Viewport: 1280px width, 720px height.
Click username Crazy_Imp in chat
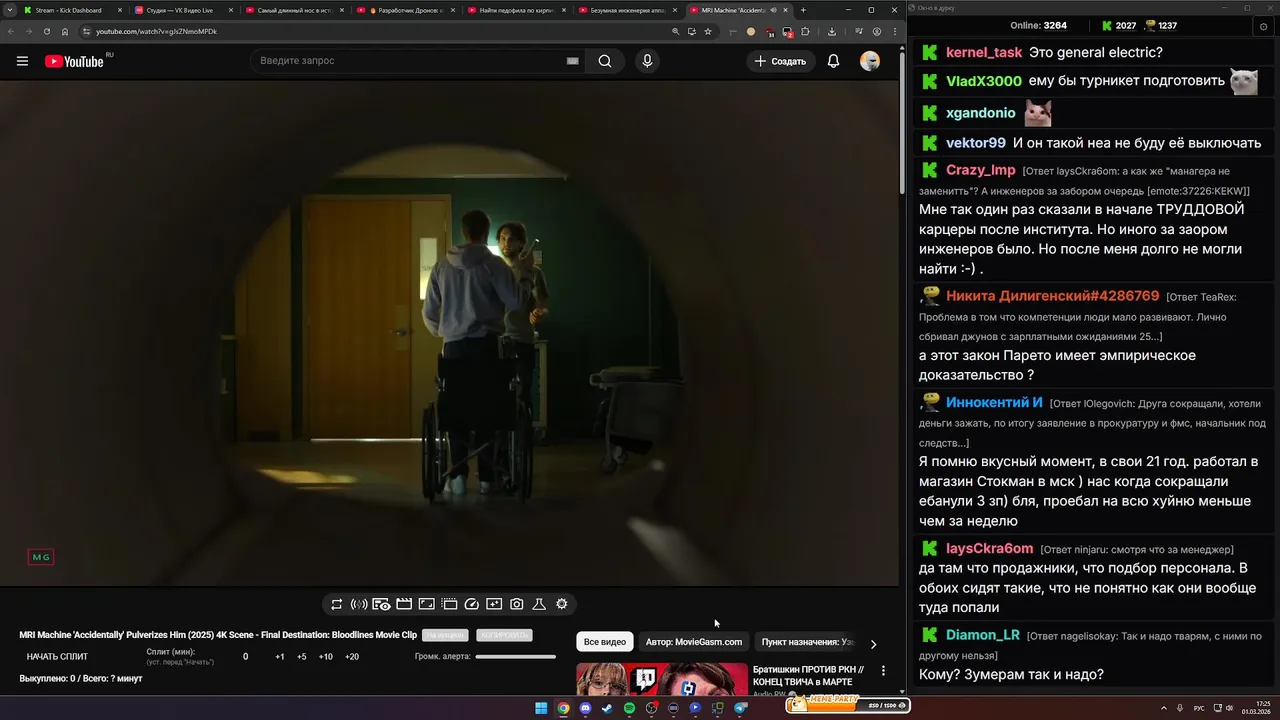981,170
